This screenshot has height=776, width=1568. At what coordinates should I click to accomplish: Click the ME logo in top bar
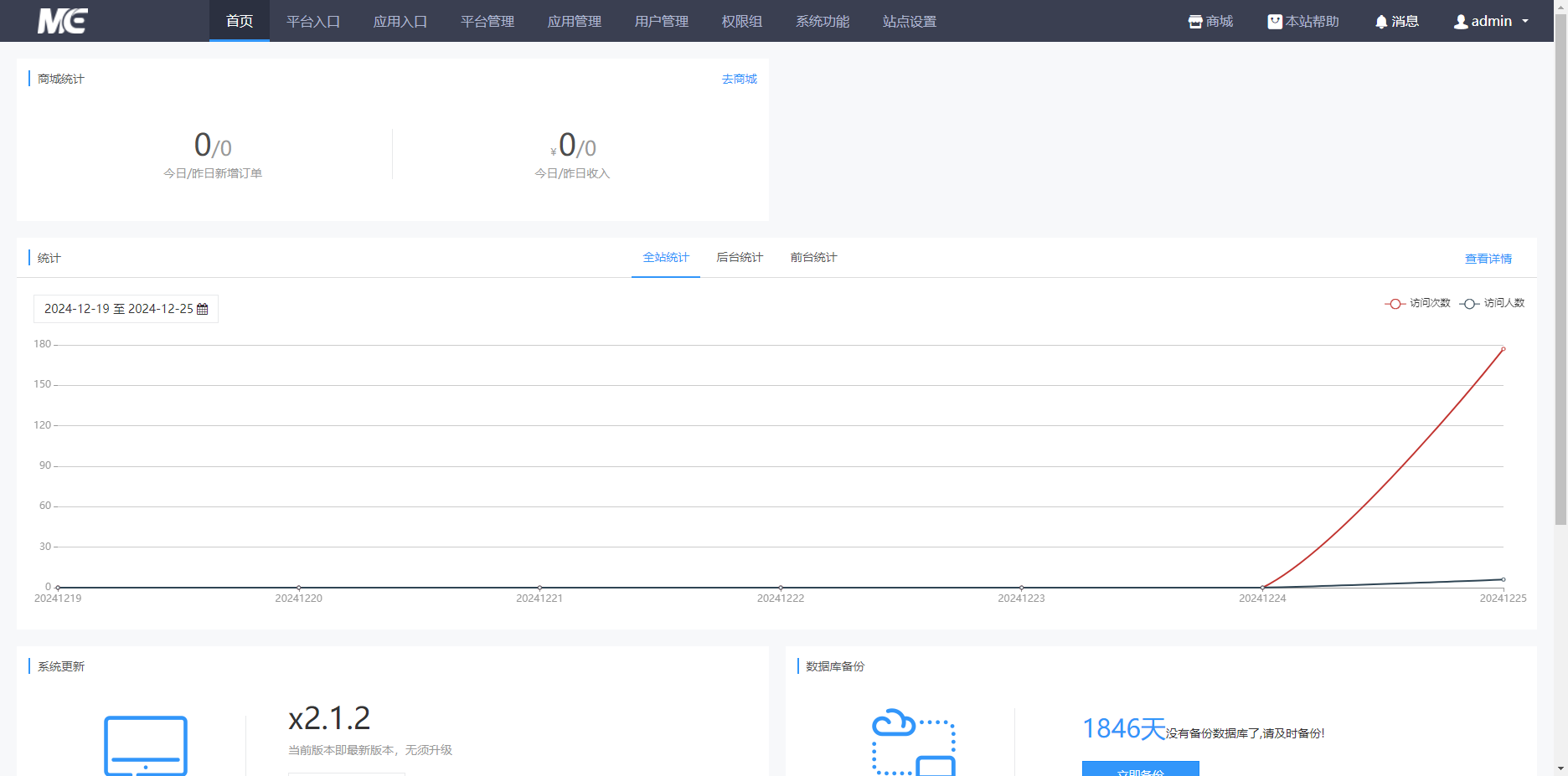coord(63,20)
